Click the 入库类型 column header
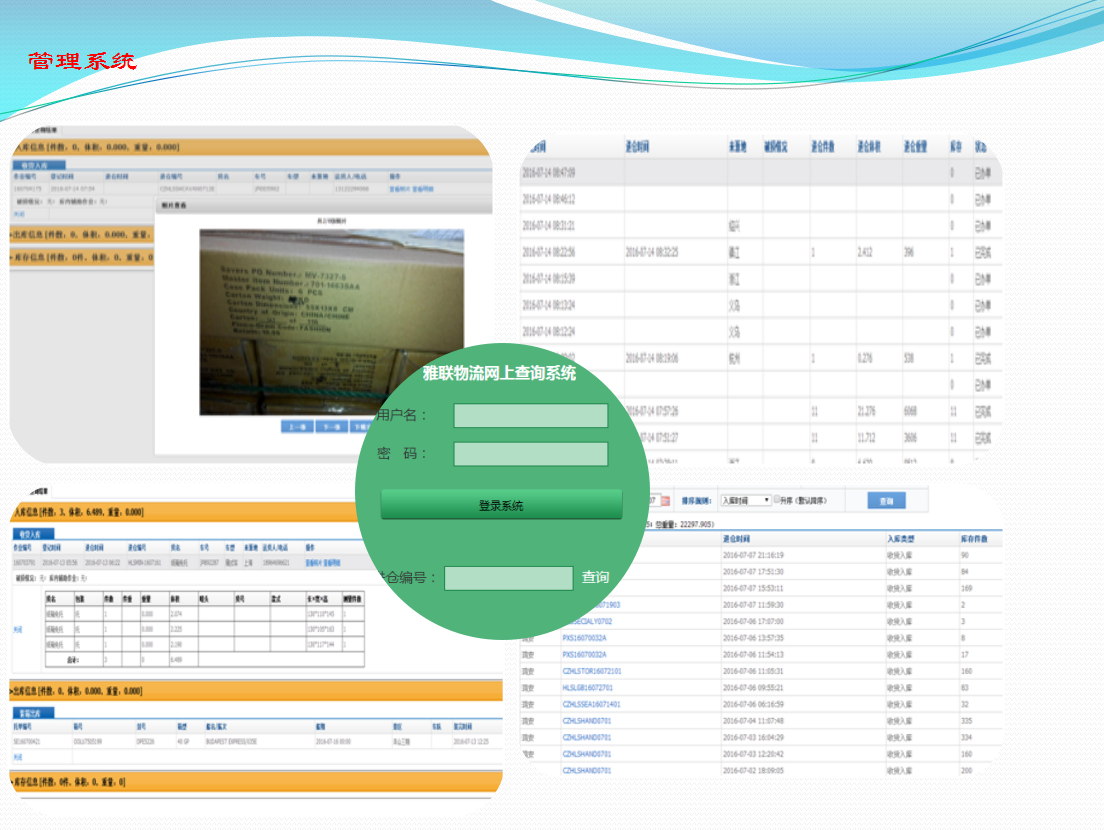This screenshot has height=830, width=1104. [x=901, y=539]
